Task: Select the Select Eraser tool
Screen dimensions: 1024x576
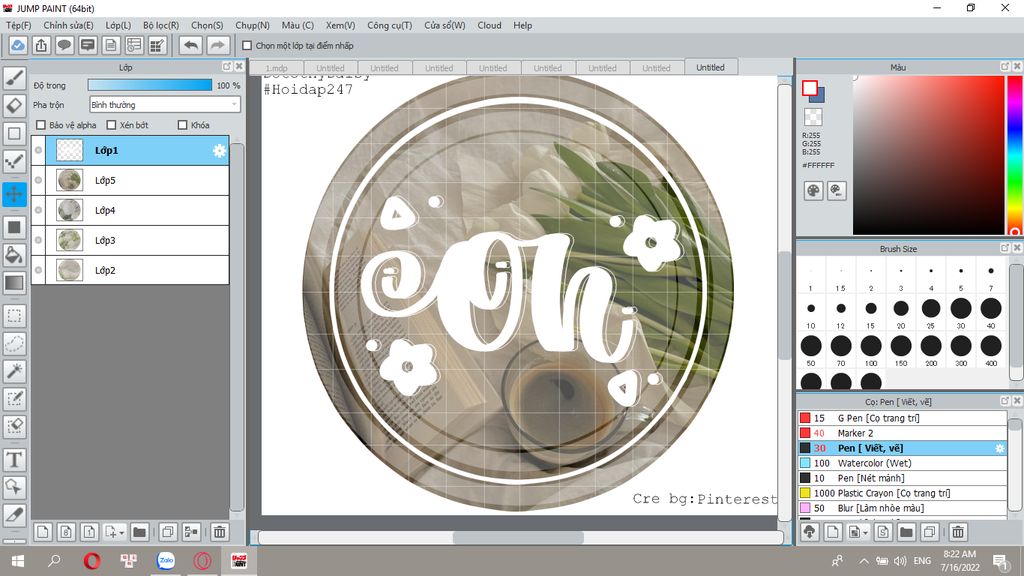Action: coord(14,426)
